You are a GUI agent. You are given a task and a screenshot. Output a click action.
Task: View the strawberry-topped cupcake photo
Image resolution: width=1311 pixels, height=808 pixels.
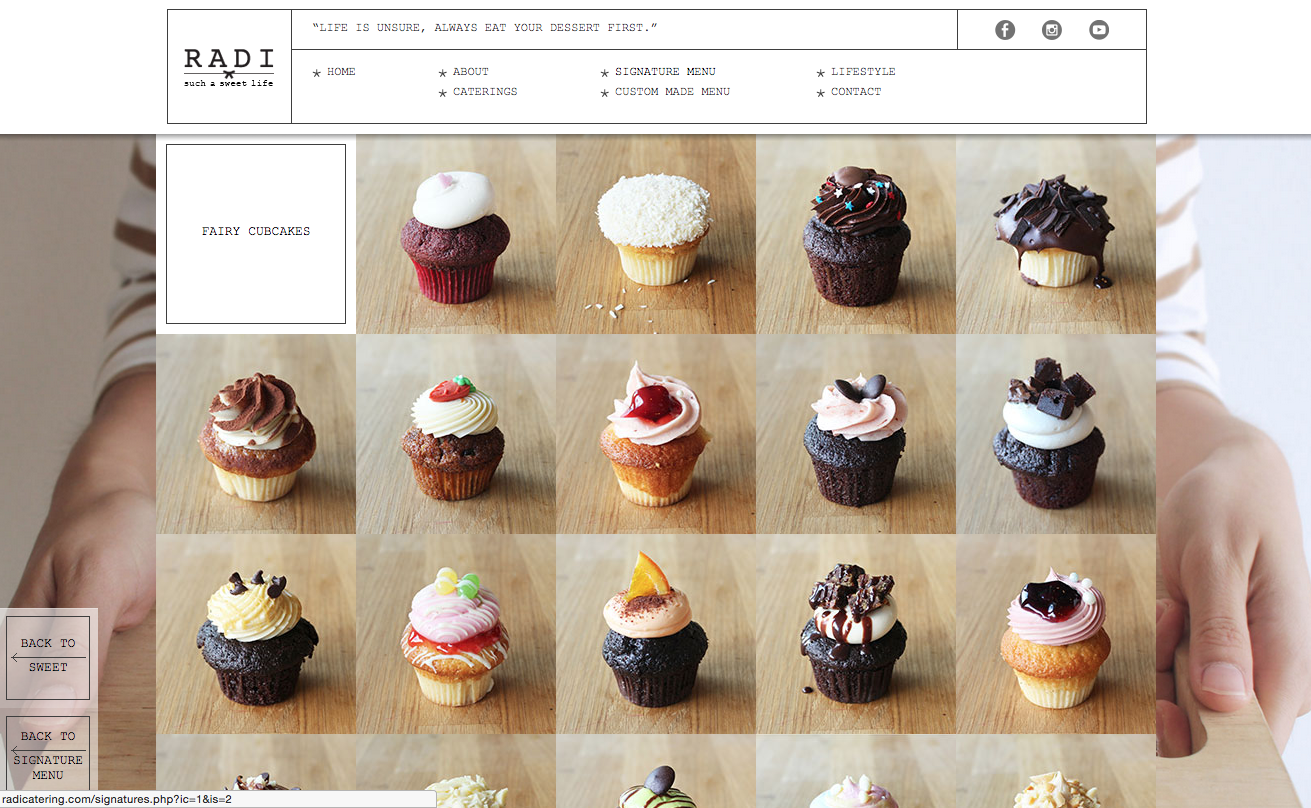pyautogui.click(x=456, y=434)
